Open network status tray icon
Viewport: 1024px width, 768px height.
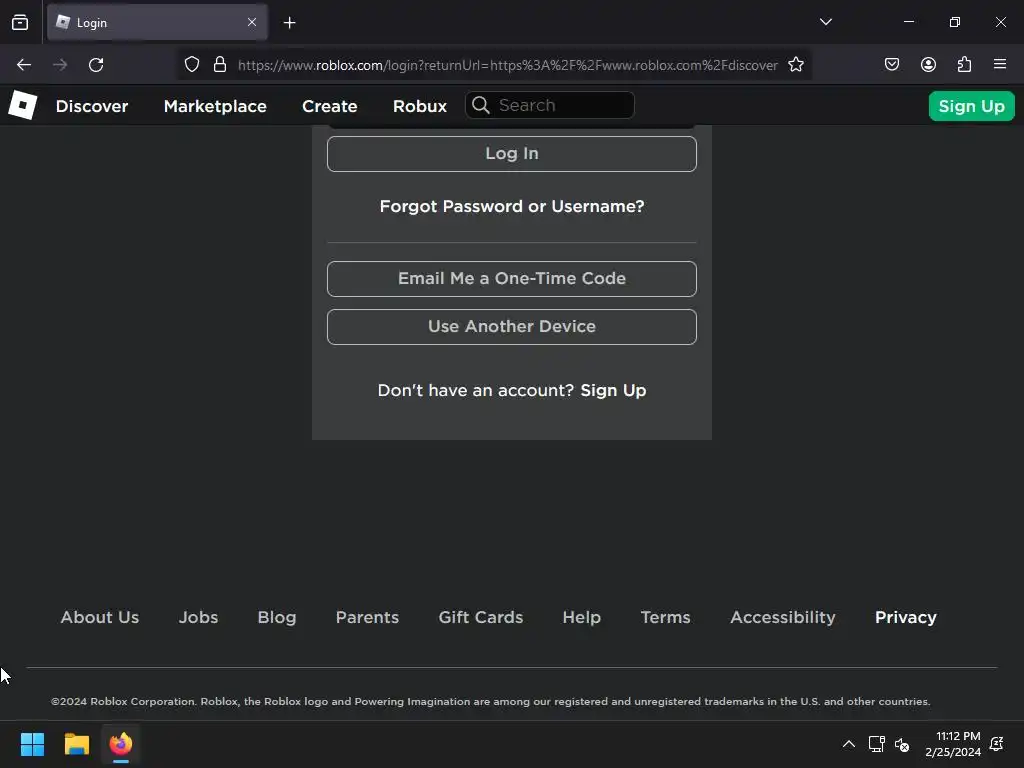pos(876,744)
